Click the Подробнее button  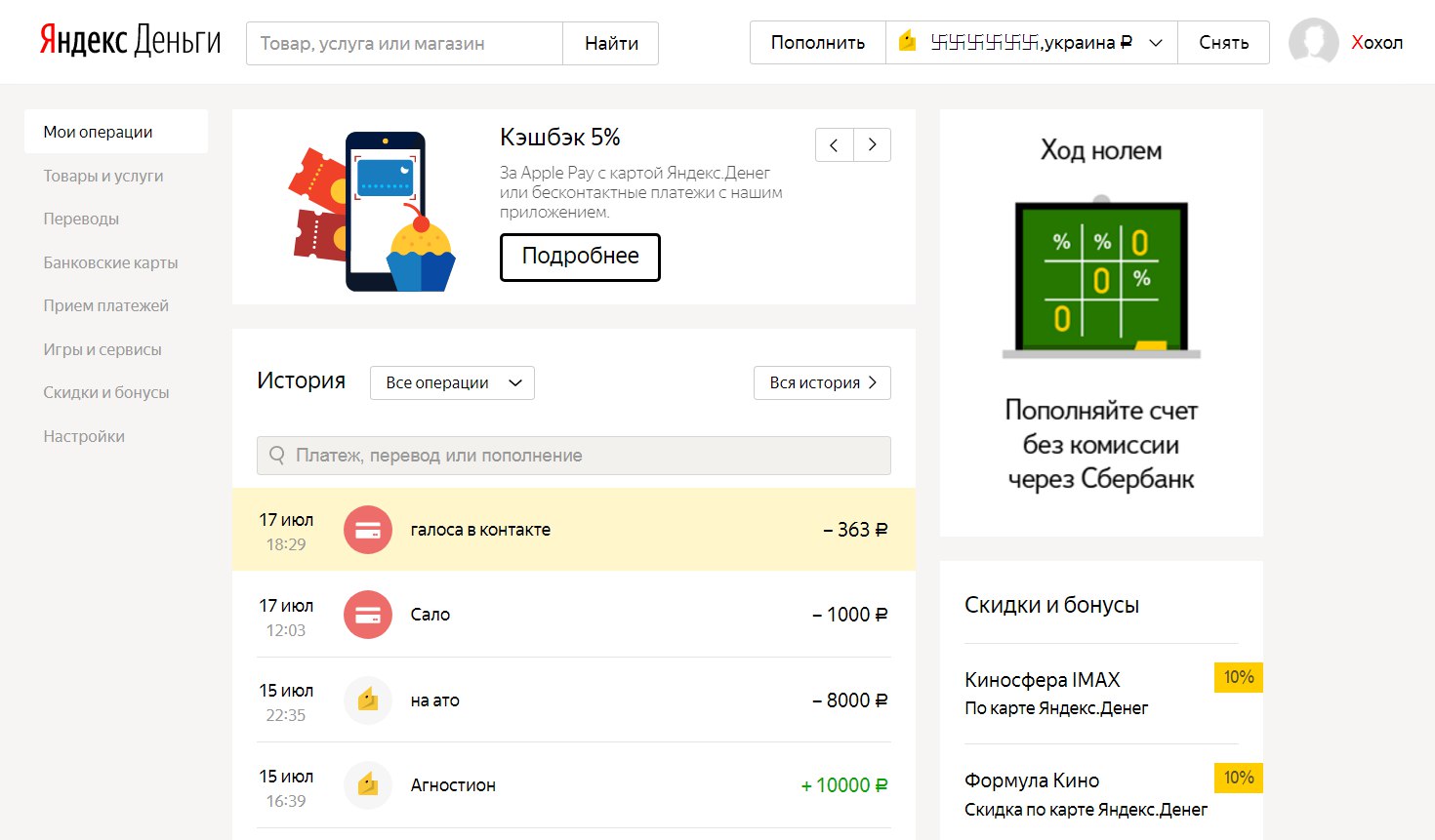[x=580, y=257]
